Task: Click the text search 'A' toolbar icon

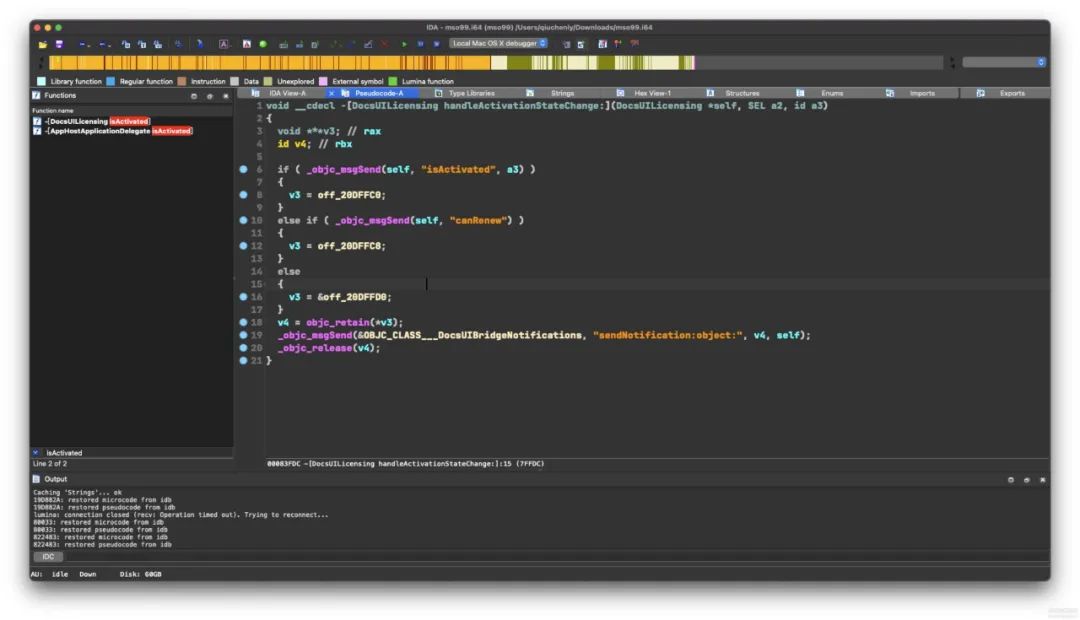Action: pyautogui.click(x=224, y=44)
